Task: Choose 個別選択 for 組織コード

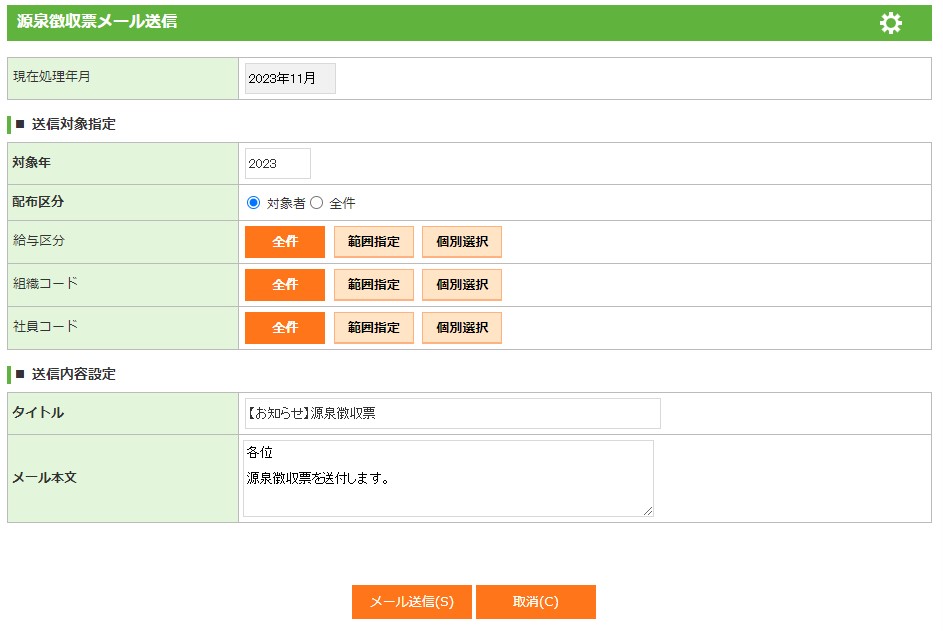Action: (x=461, y=285)
